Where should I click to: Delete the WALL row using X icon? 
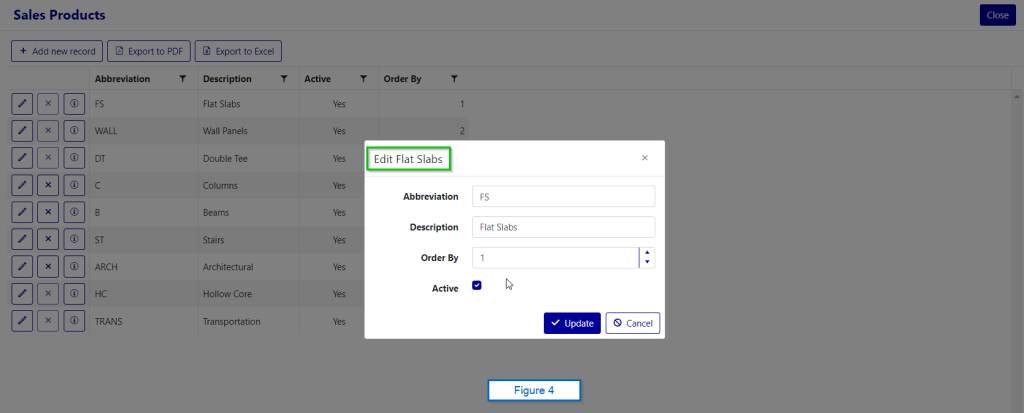coord(48,131)
